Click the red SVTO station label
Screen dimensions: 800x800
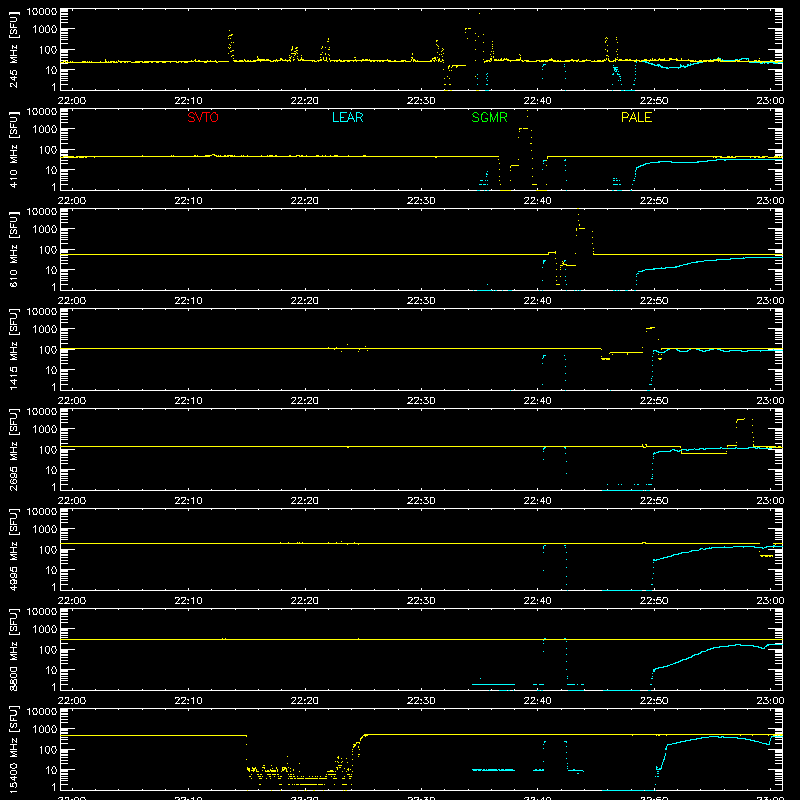tap(203, 117)
